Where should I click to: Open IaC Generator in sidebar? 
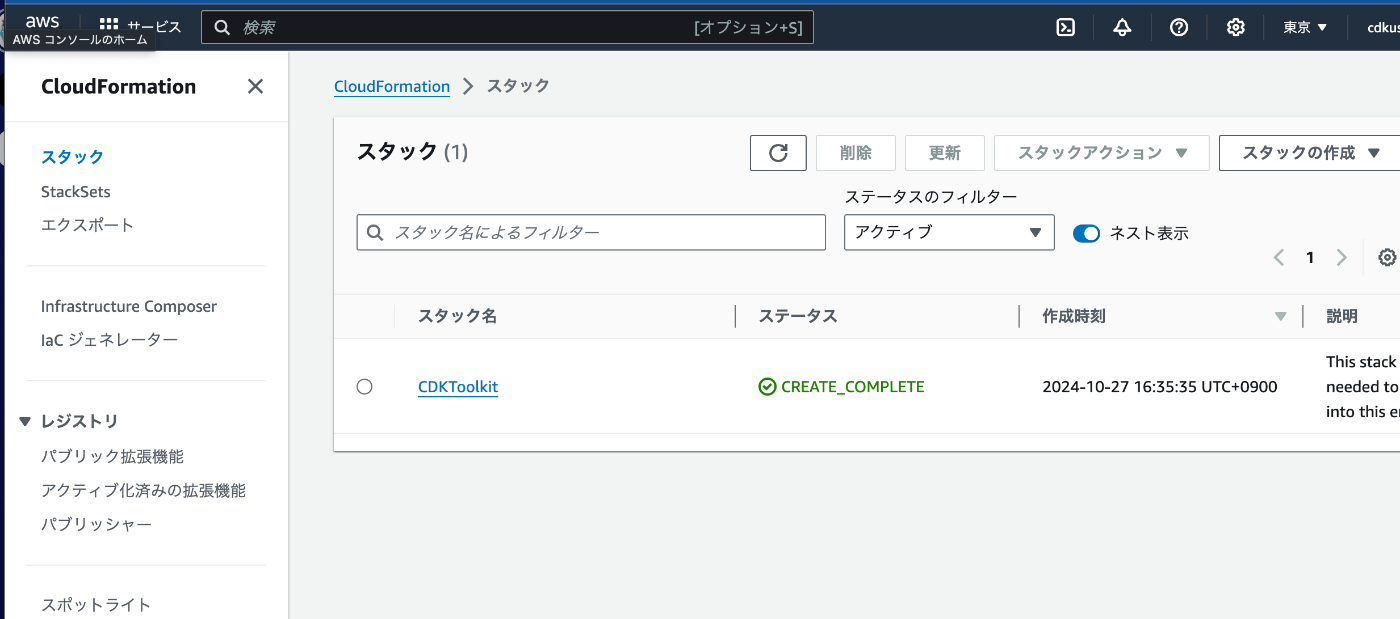[110, 340]
